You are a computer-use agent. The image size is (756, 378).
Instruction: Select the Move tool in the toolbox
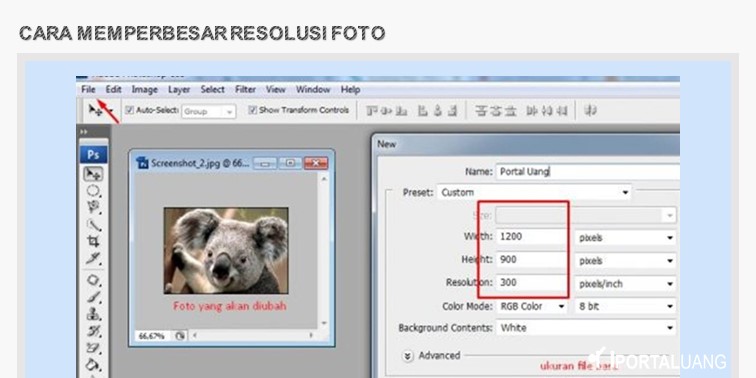coord(93,174)
